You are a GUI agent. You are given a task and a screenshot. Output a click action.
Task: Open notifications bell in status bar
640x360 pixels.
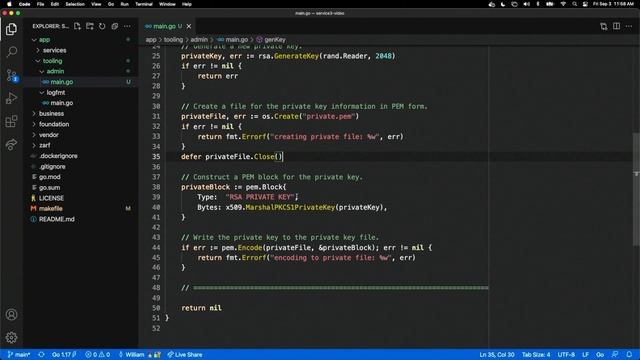(x=629, y=355)
